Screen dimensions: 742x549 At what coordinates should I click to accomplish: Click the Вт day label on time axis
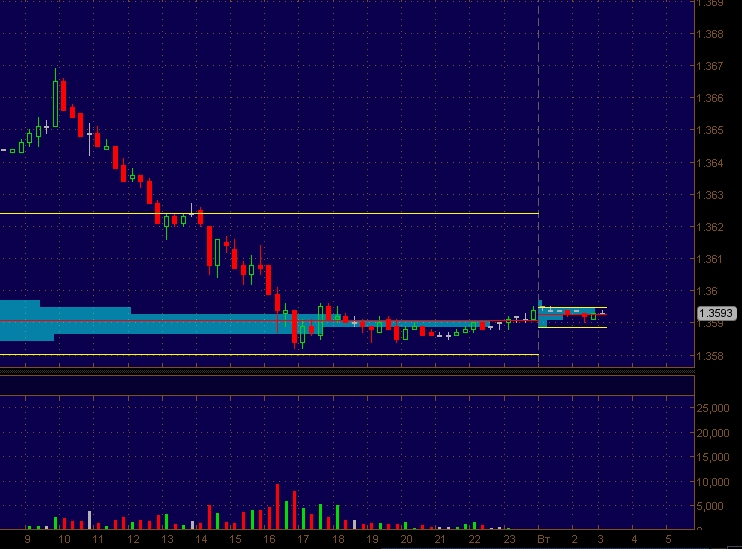coord(544,539)
